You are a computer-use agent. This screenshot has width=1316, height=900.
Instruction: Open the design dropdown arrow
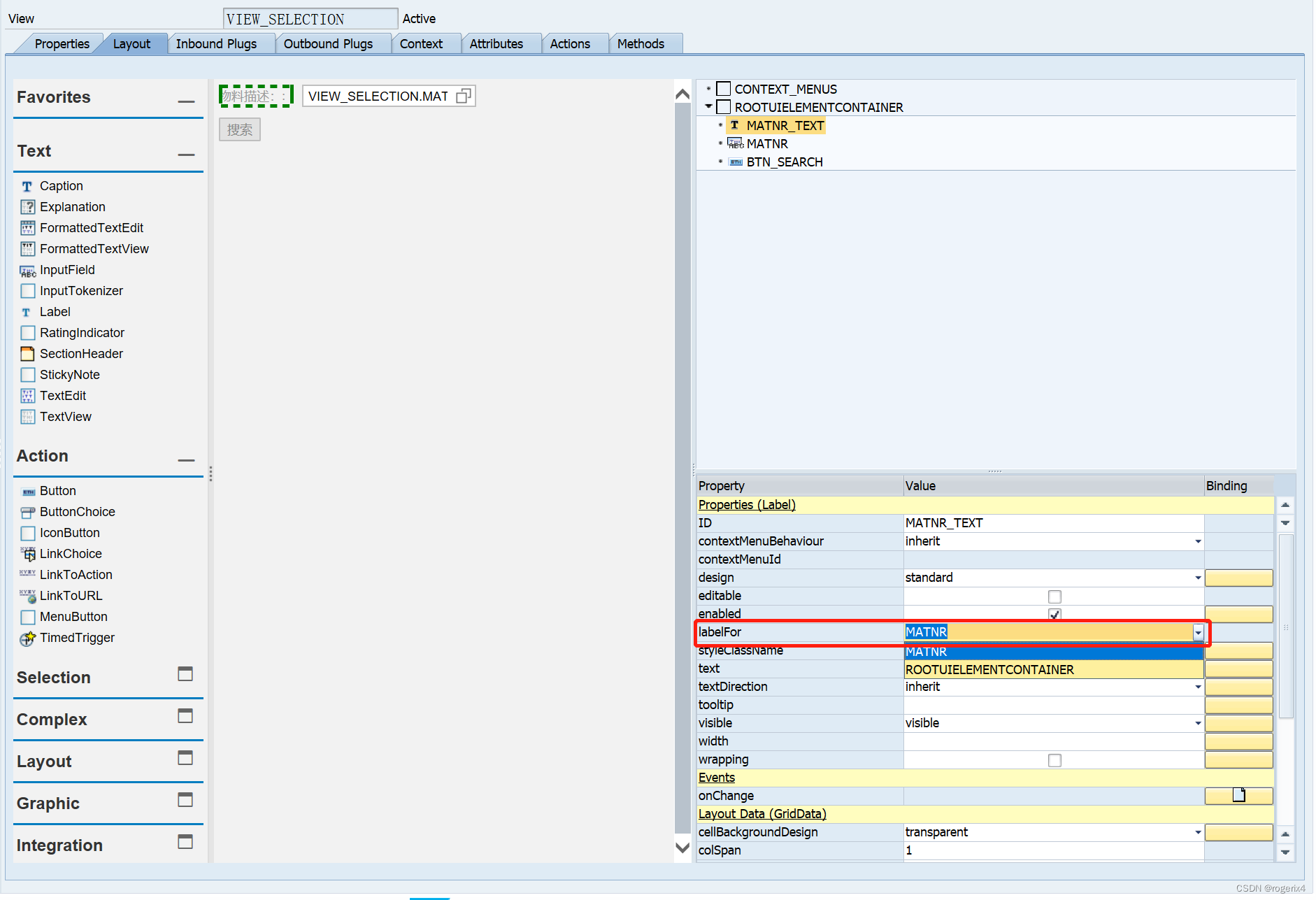click(x=1198, y=578)
